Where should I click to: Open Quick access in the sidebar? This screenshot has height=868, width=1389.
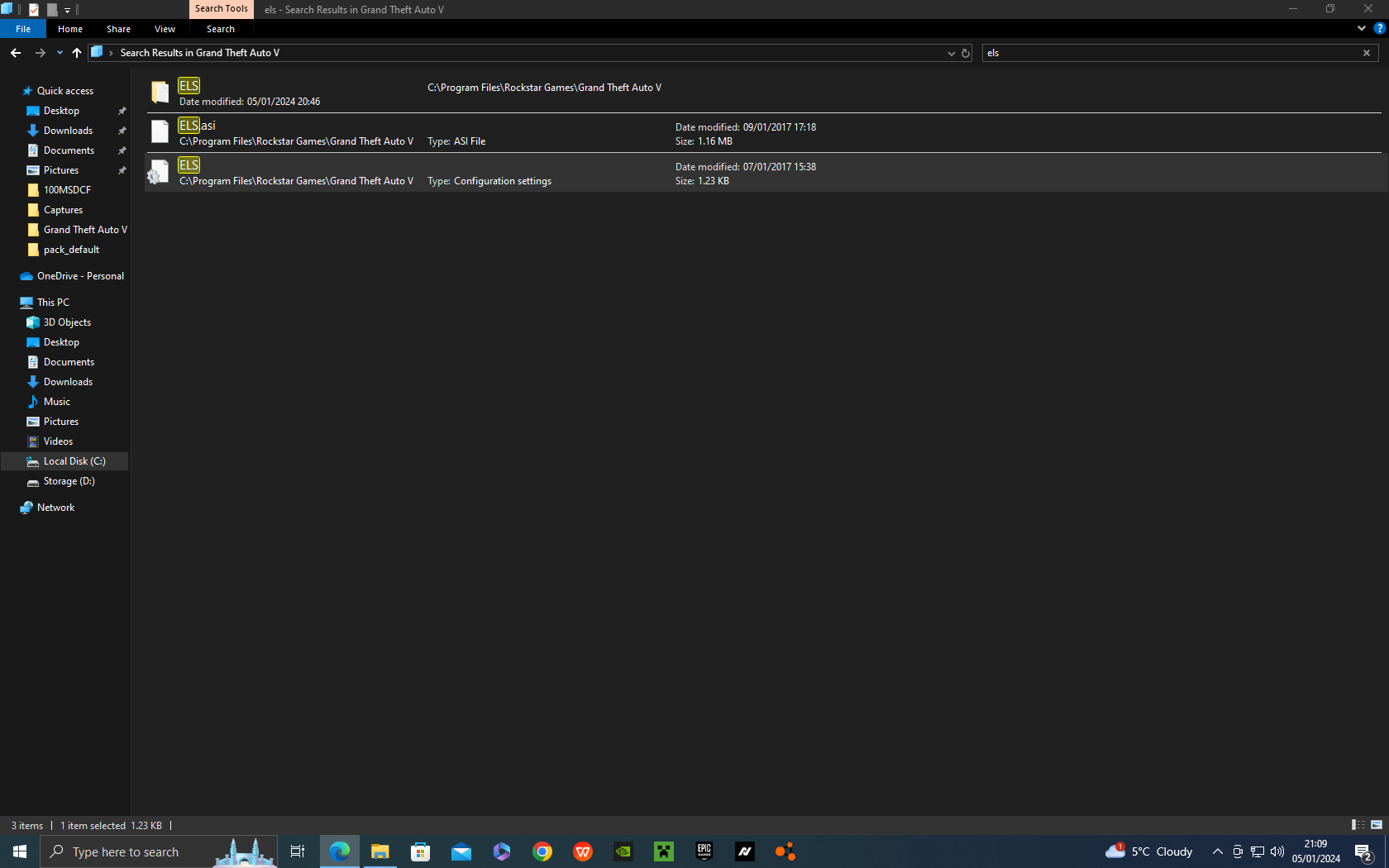(x=64, y=91)
